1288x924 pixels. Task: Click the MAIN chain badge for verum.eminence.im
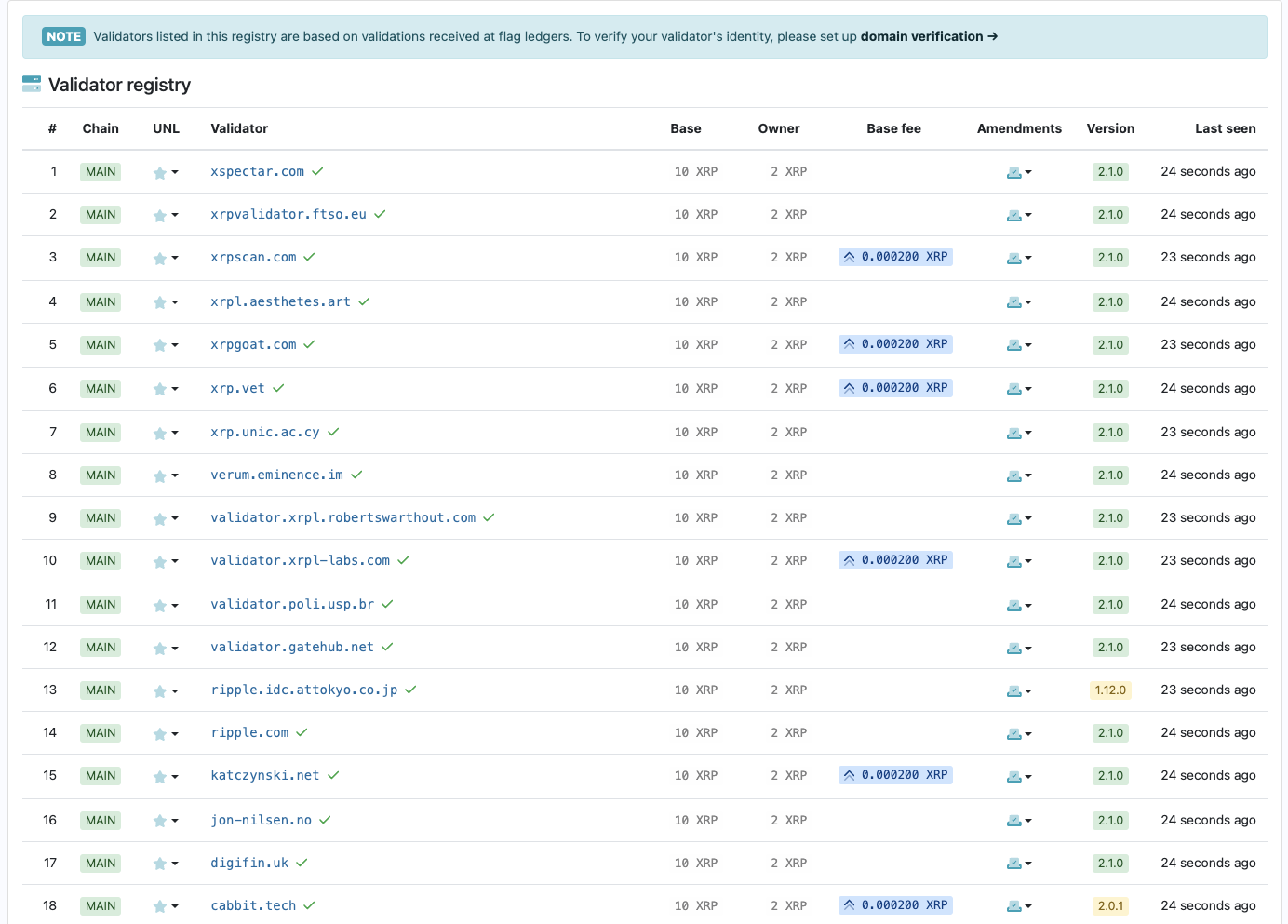(101, 475)
